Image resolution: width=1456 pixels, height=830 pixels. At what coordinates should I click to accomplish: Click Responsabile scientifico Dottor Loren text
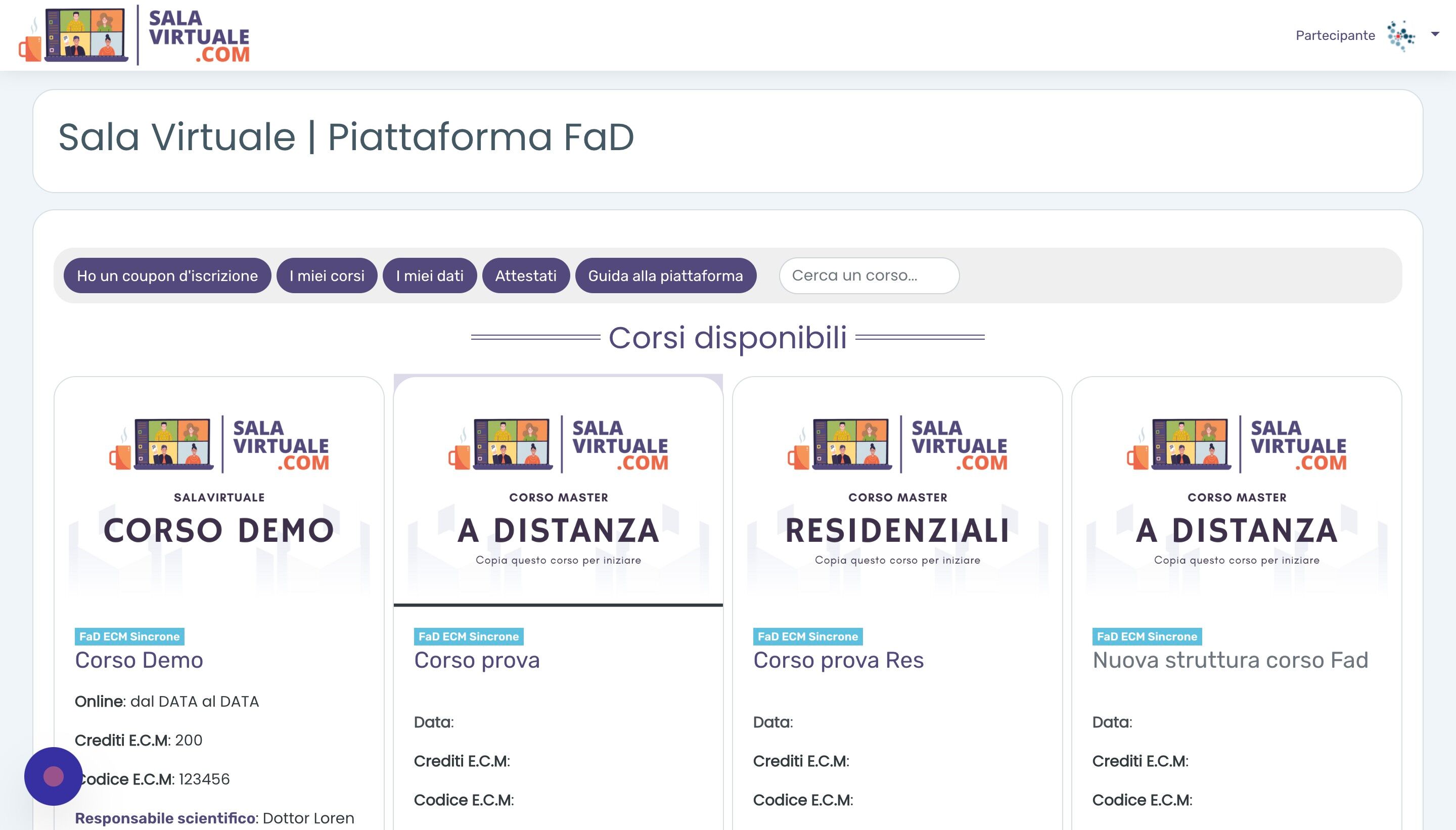(214, 818)
